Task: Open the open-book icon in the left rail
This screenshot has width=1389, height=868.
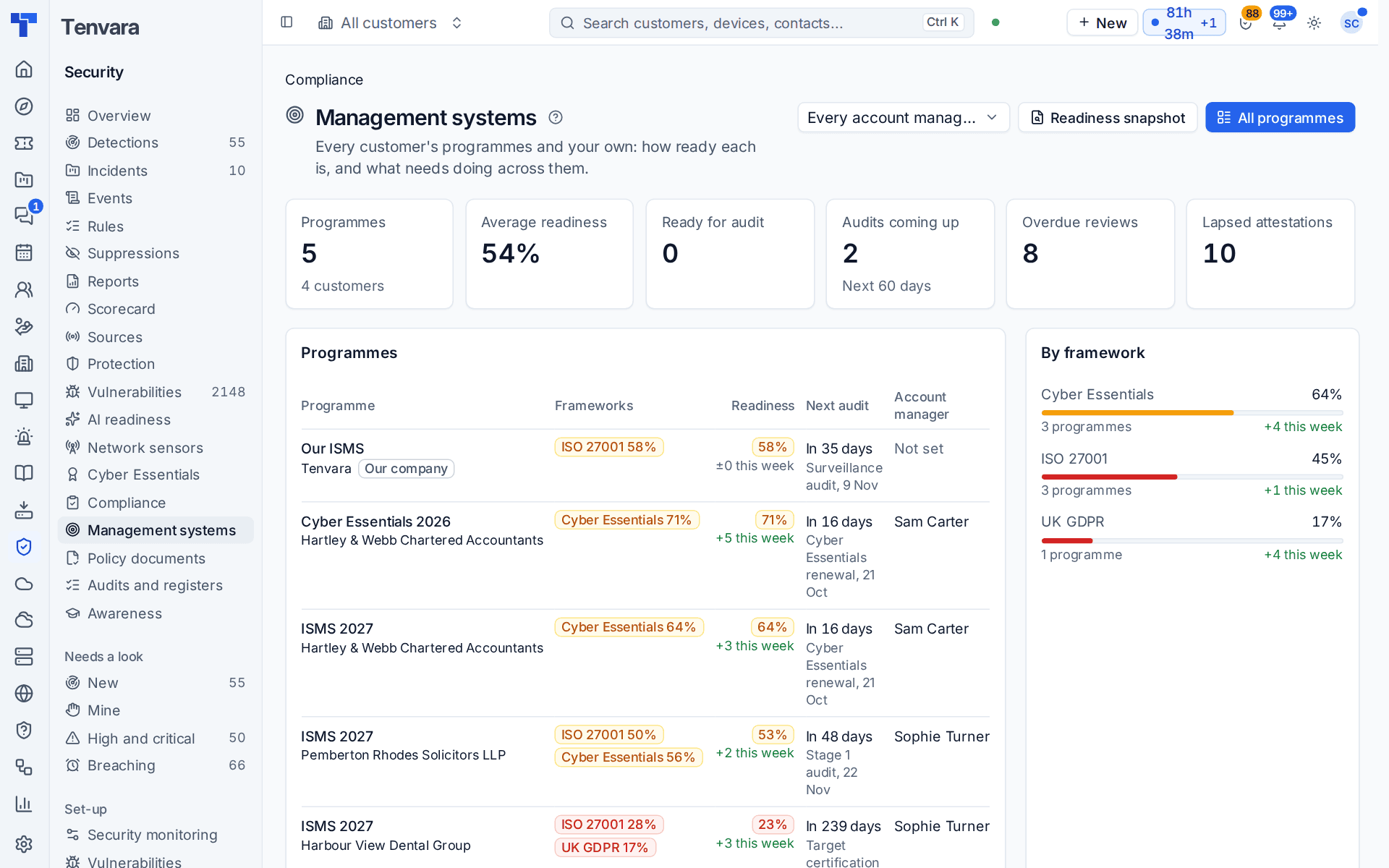Action: pos(24,473)
